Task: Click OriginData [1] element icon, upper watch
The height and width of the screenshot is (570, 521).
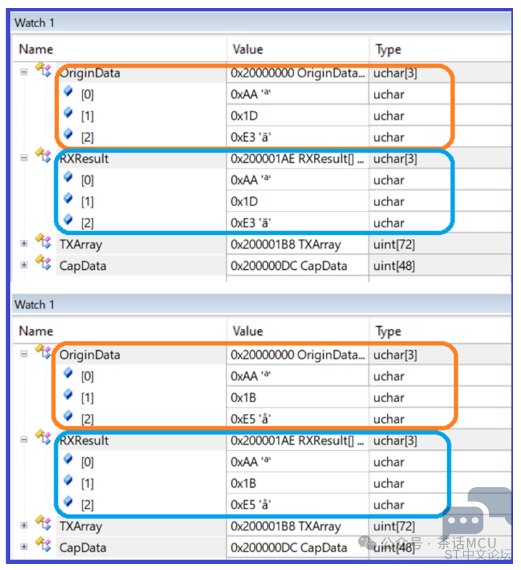Action: coord(68,113)
